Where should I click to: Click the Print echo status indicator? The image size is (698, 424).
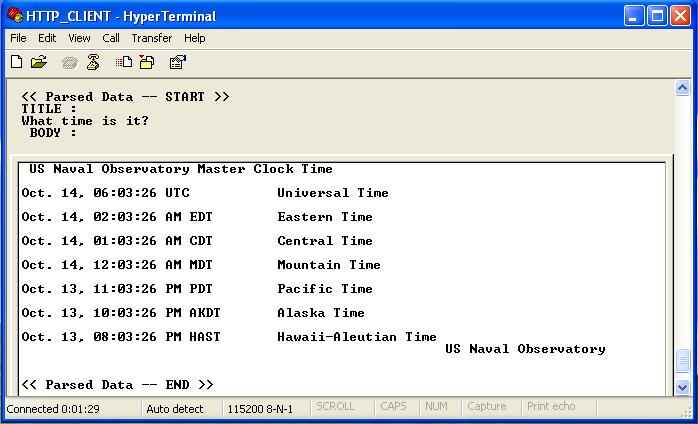(x=551, y=407)
